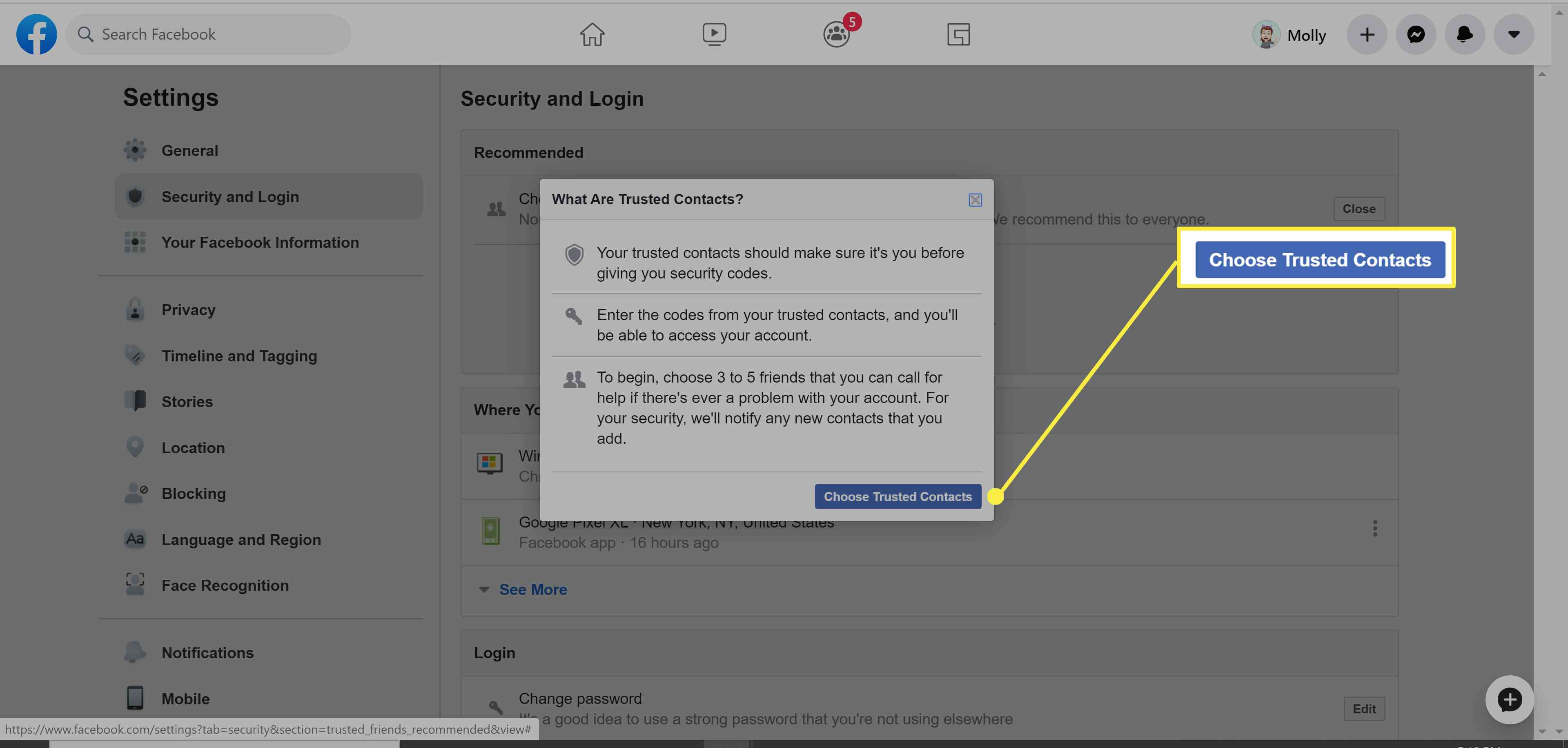Click the Messenger icon

pyautogui.click(x=1416, y=33)
